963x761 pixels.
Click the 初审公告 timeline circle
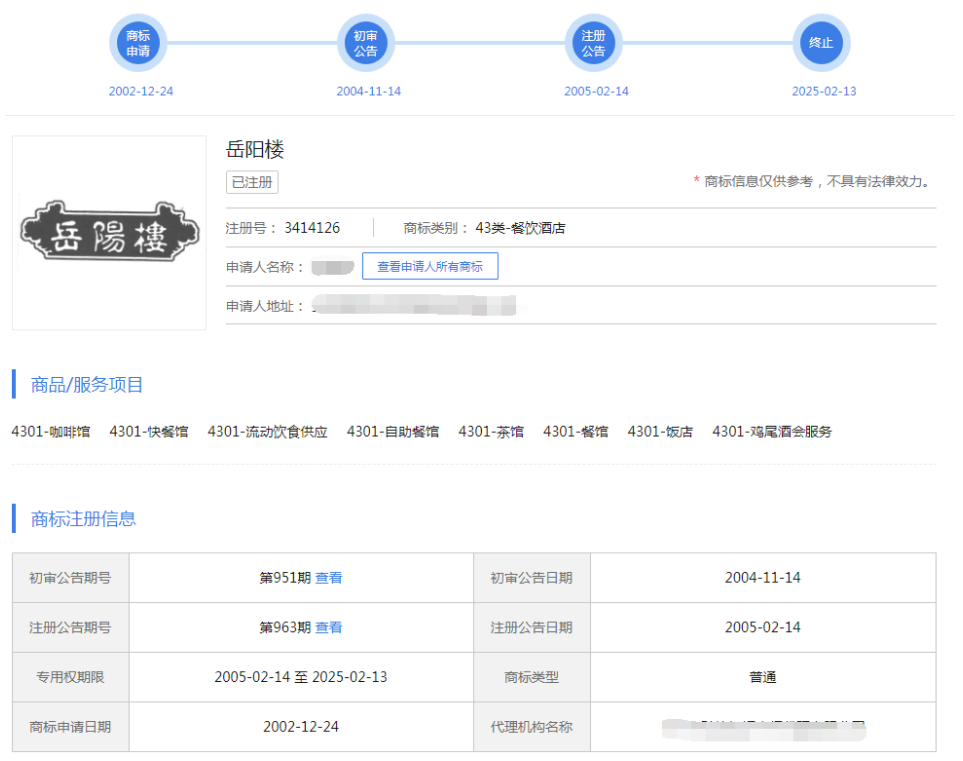tap(366, 44)
